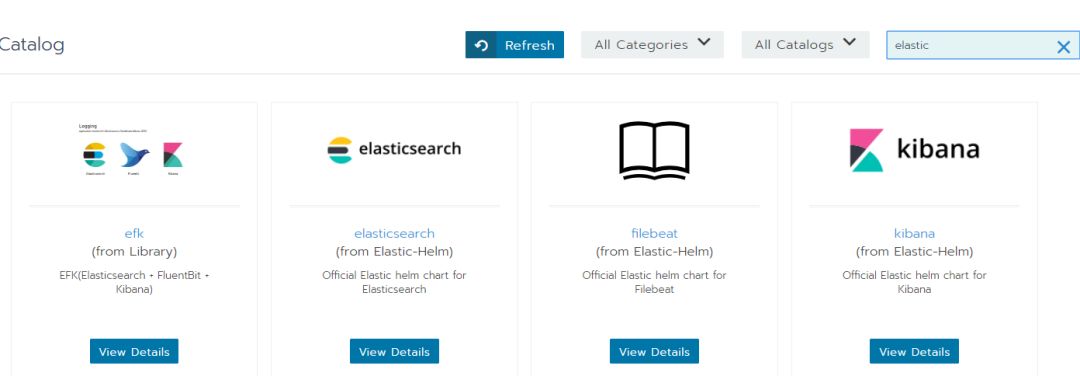
Task: Click the All Categories chevron arrow
Action: coord(703,43)
